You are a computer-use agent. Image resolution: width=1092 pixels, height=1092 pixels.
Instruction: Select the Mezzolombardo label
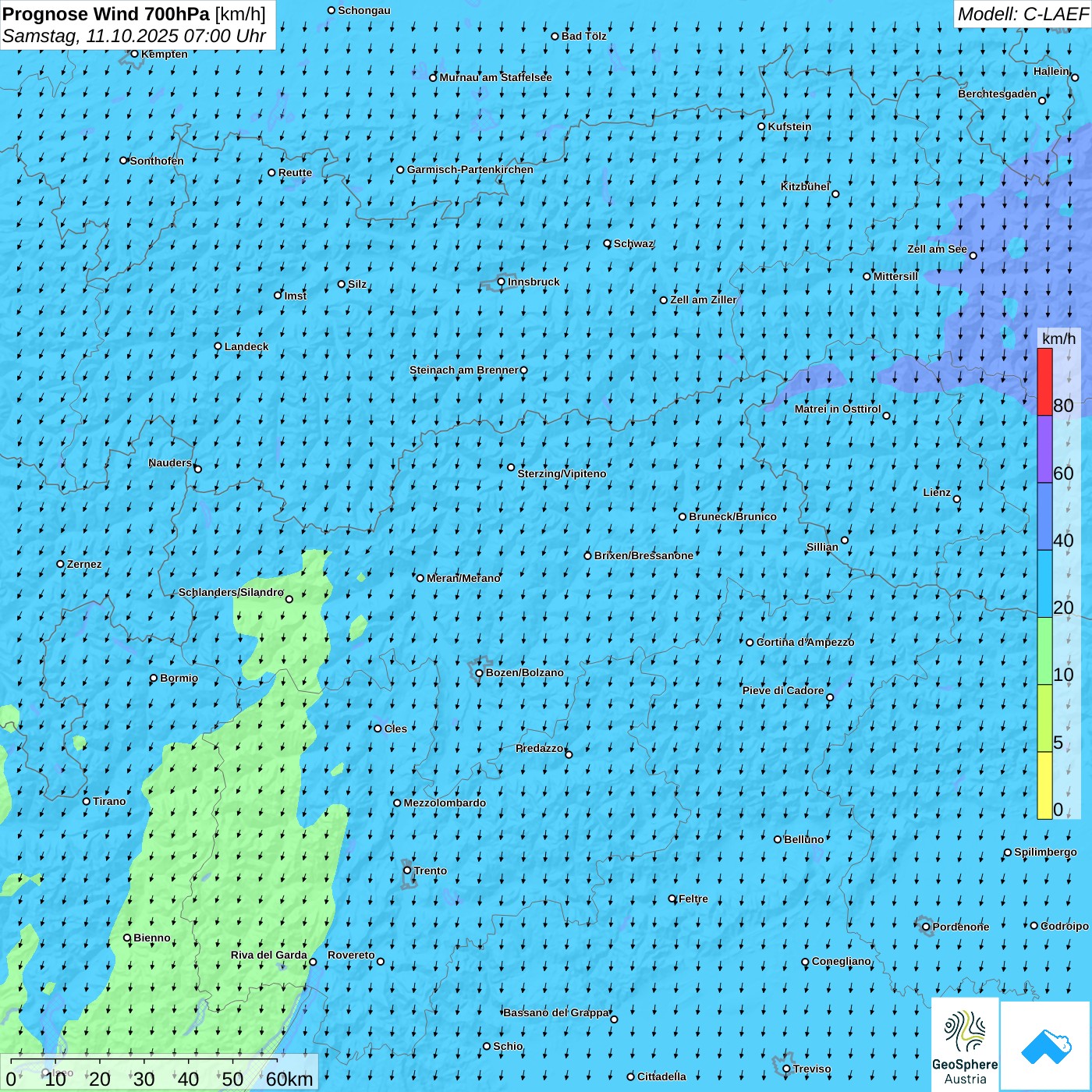pos(445,803)
